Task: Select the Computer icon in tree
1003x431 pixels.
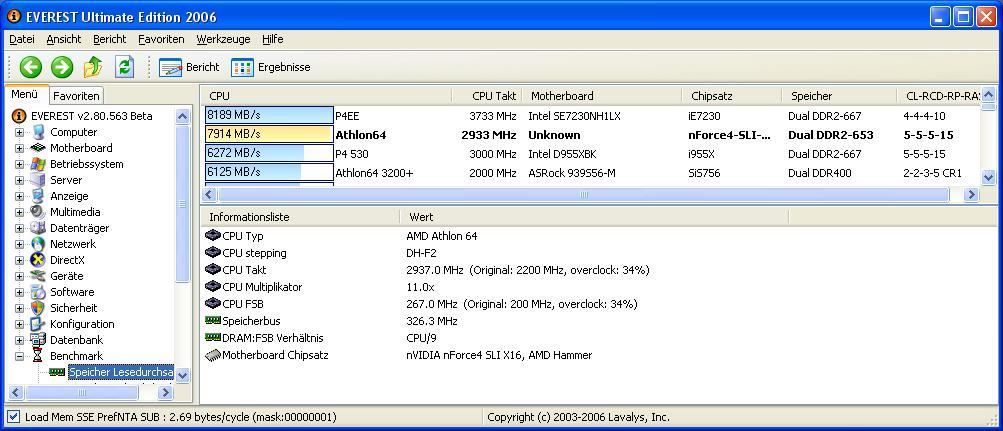Action: pos(38,132)
